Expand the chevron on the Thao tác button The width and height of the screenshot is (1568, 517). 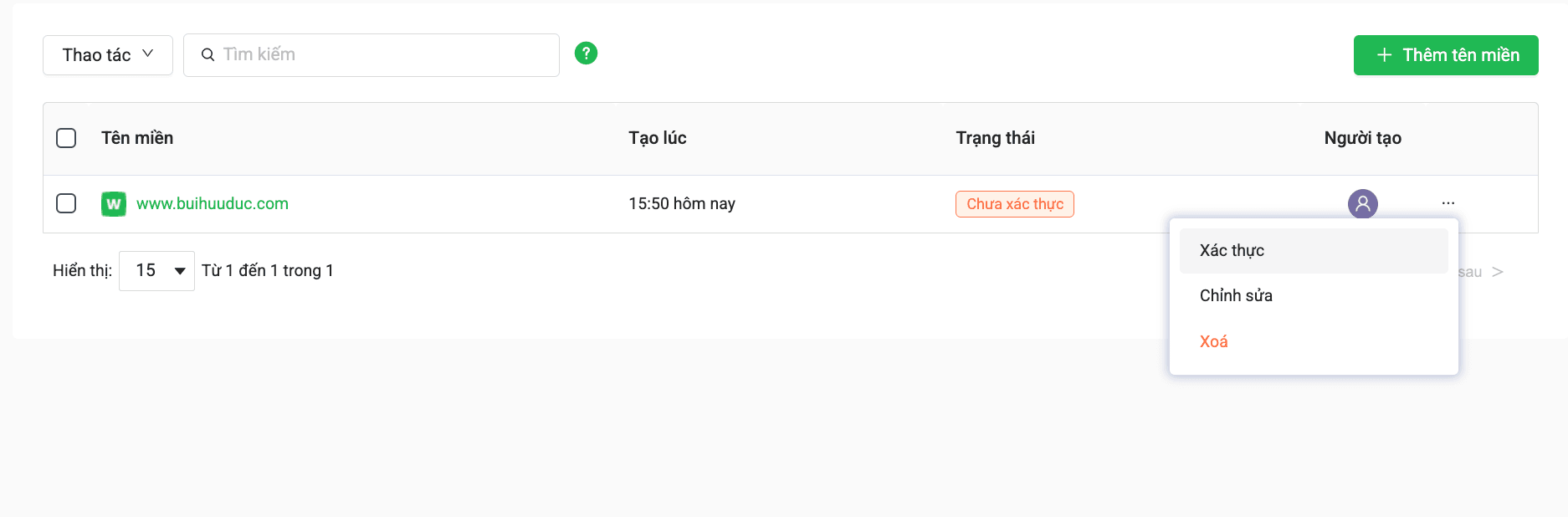coord(149,54)
